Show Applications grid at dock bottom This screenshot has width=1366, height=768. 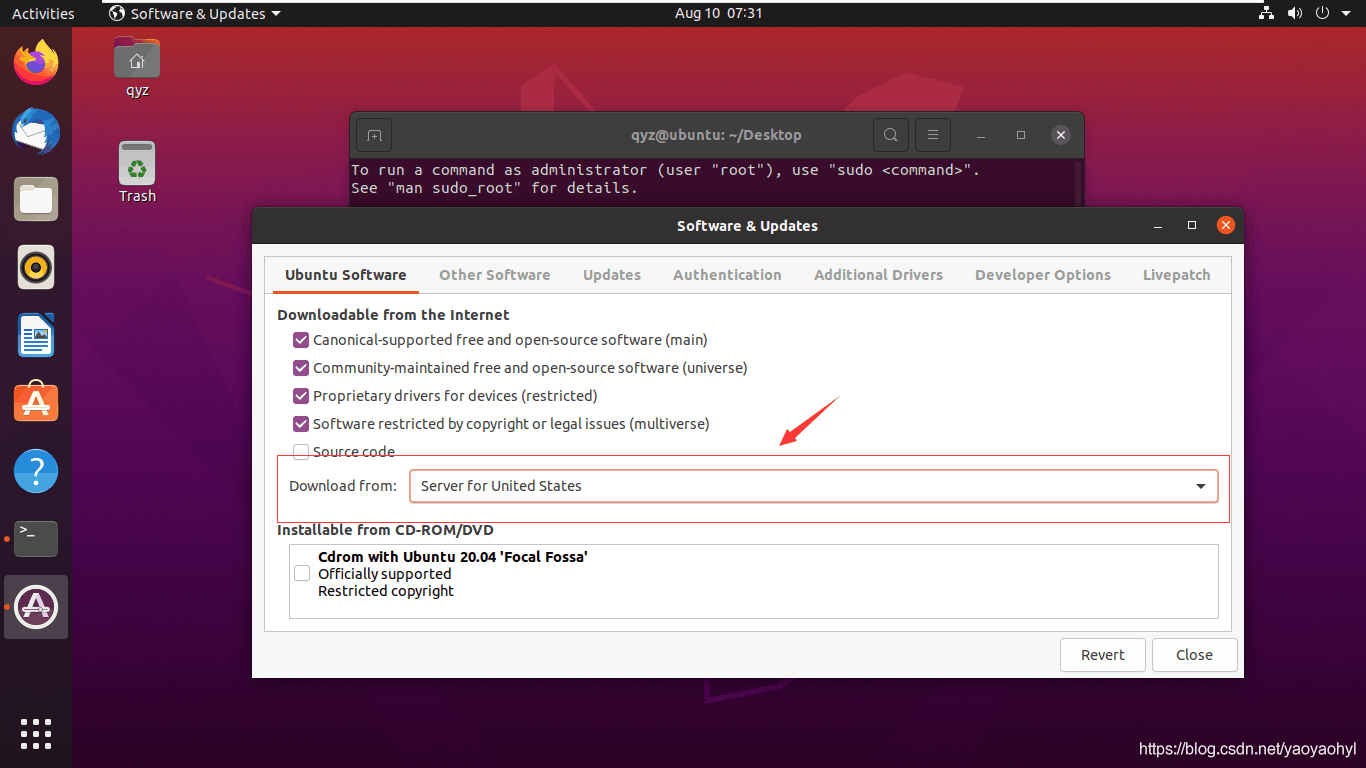coord(36,733)
